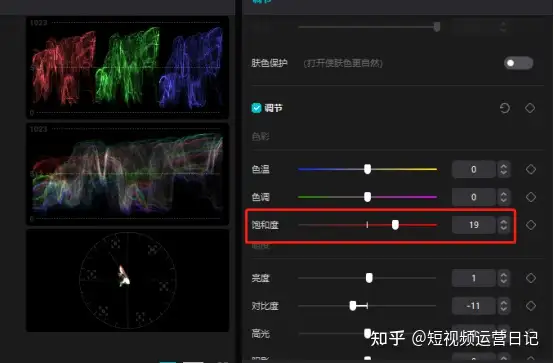
Task: Click keyframe diamond for 饱和度 row
Action: (531, 225)
